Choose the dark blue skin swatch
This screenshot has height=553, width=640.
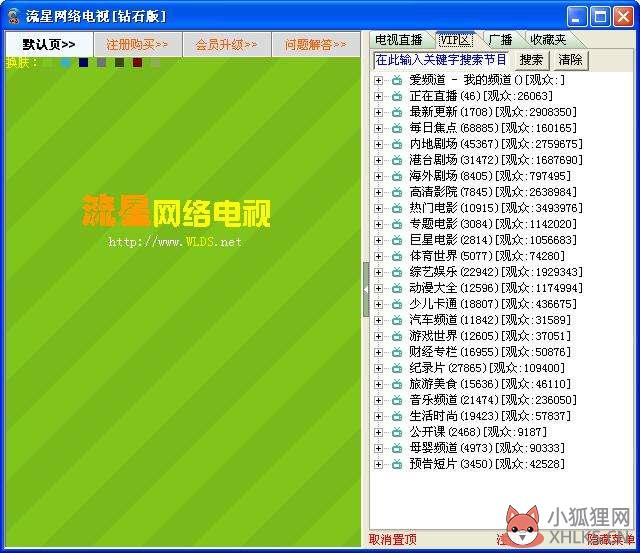84,63
